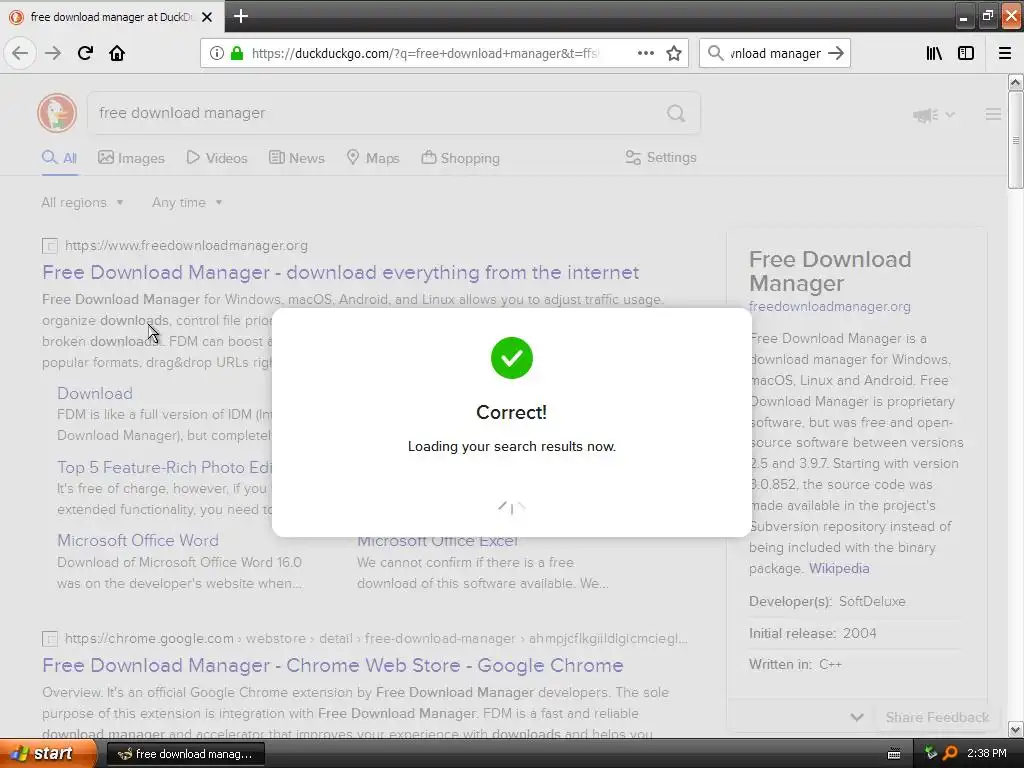Follow the Wikipedia link in the info panel
The width and height of the screenshot is (1024, 768).
click(839, 568)
